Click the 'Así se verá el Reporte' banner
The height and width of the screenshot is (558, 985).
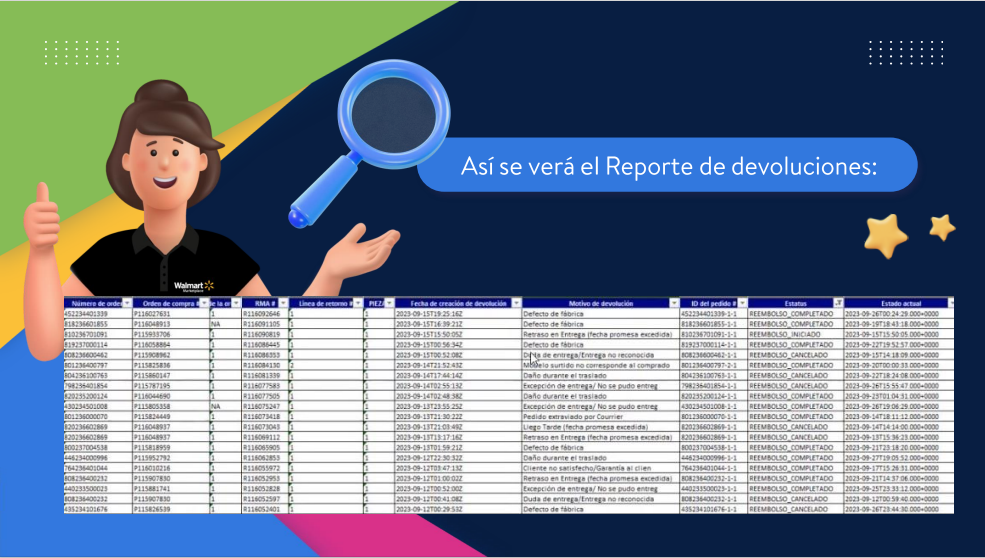coord(667,166)
